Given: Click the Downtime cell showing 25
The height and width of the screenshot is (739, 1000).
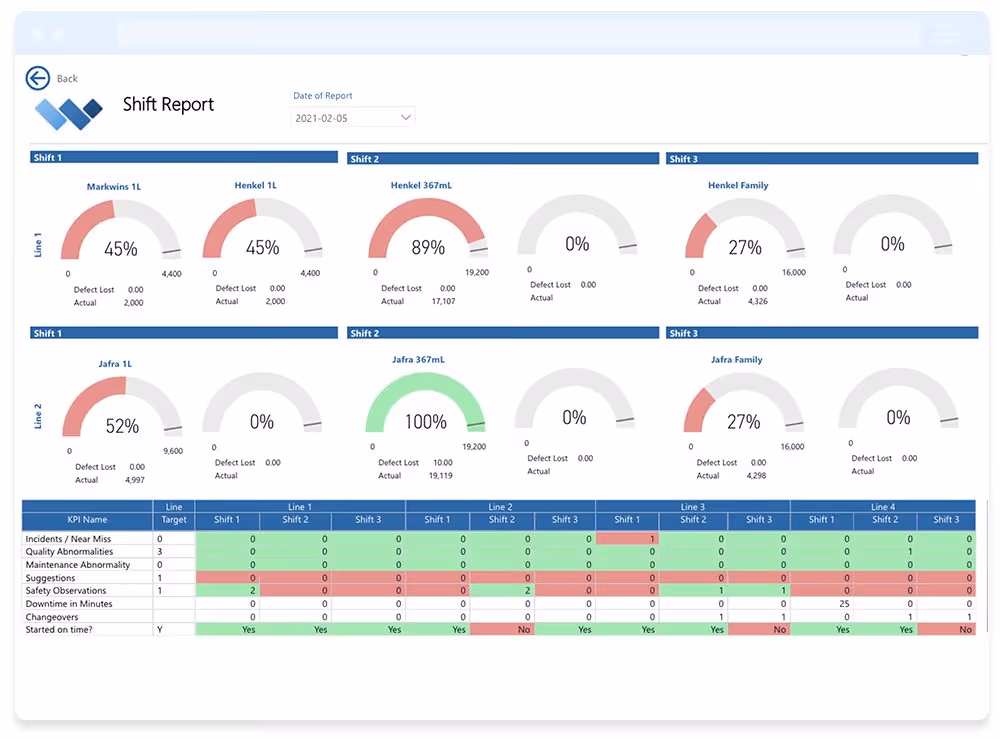Looking at the screenshot, I should click(x=821, y=604).
